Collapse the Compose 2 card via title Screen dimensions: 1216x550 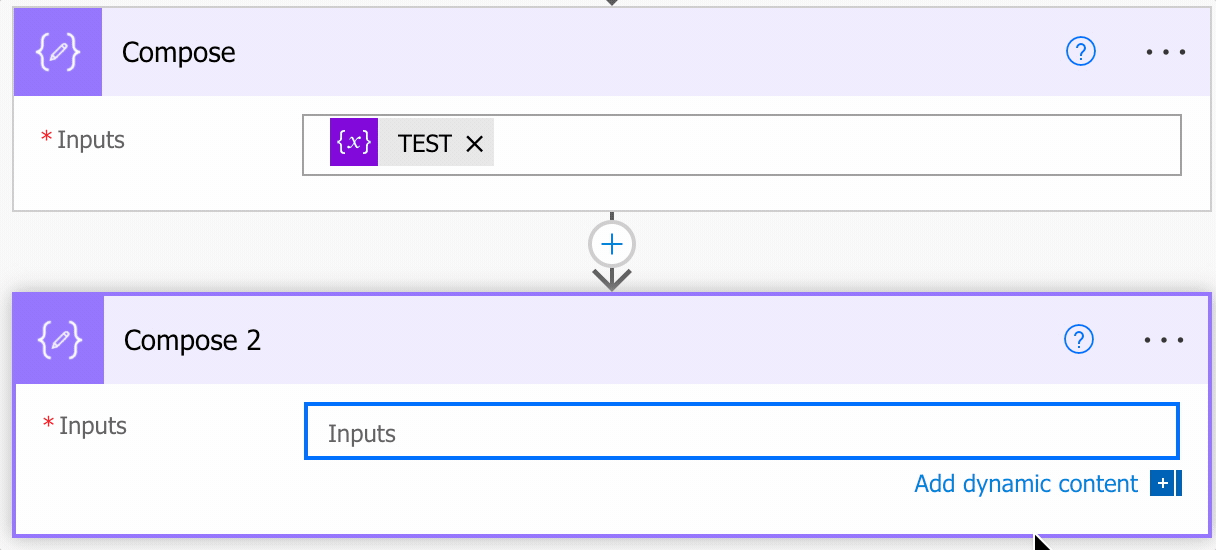click(192, 341)
